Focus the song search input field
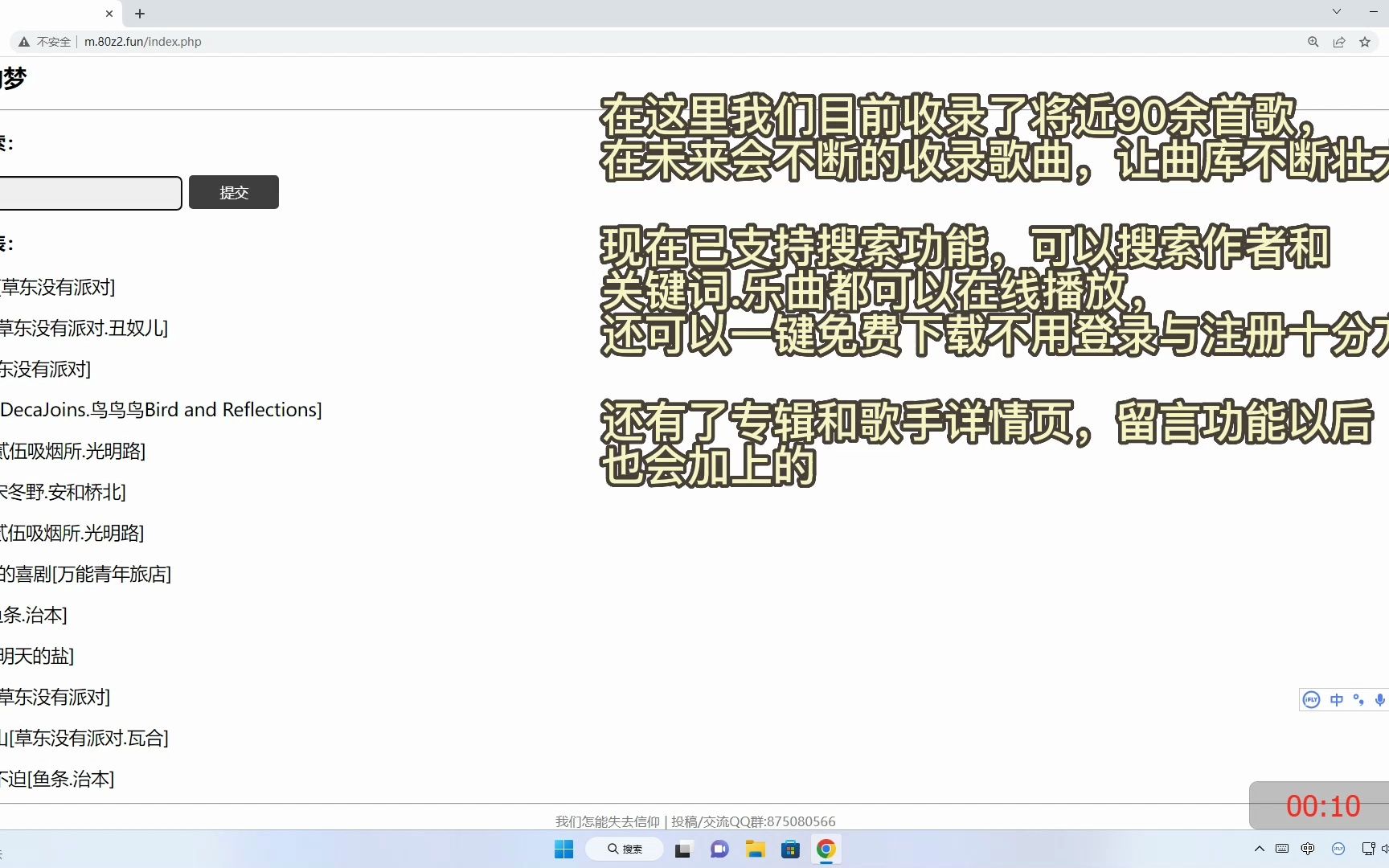The image size is (1389, 868). point(90,193)
